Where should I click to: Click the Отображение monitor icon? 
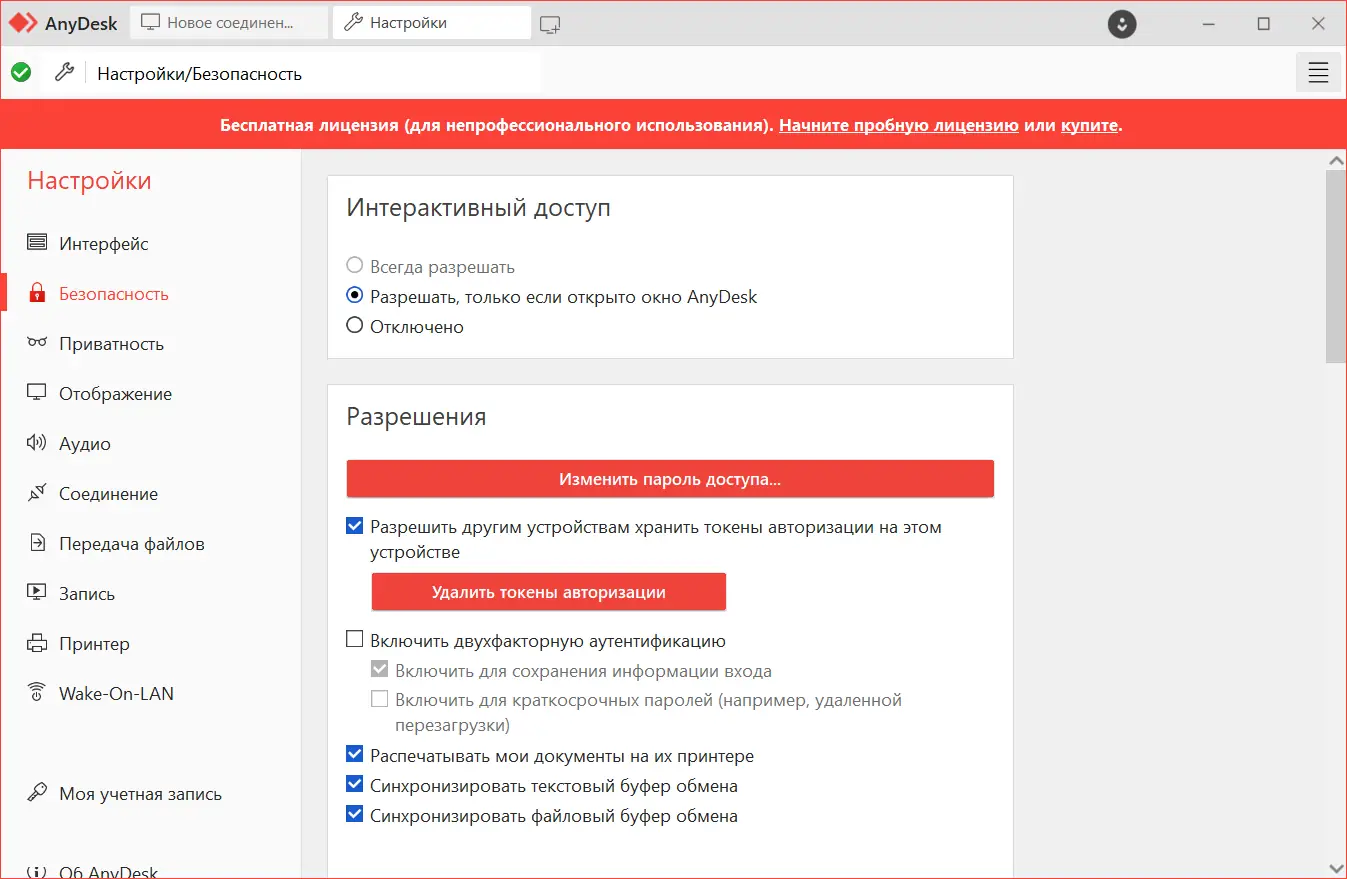[36, 393]
